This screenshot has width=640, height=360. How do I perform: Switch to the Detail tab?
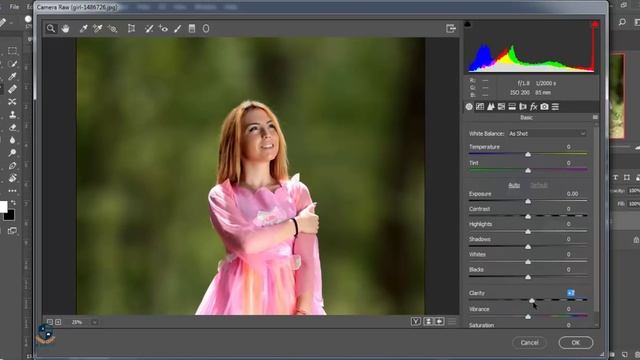click(491, 107)
